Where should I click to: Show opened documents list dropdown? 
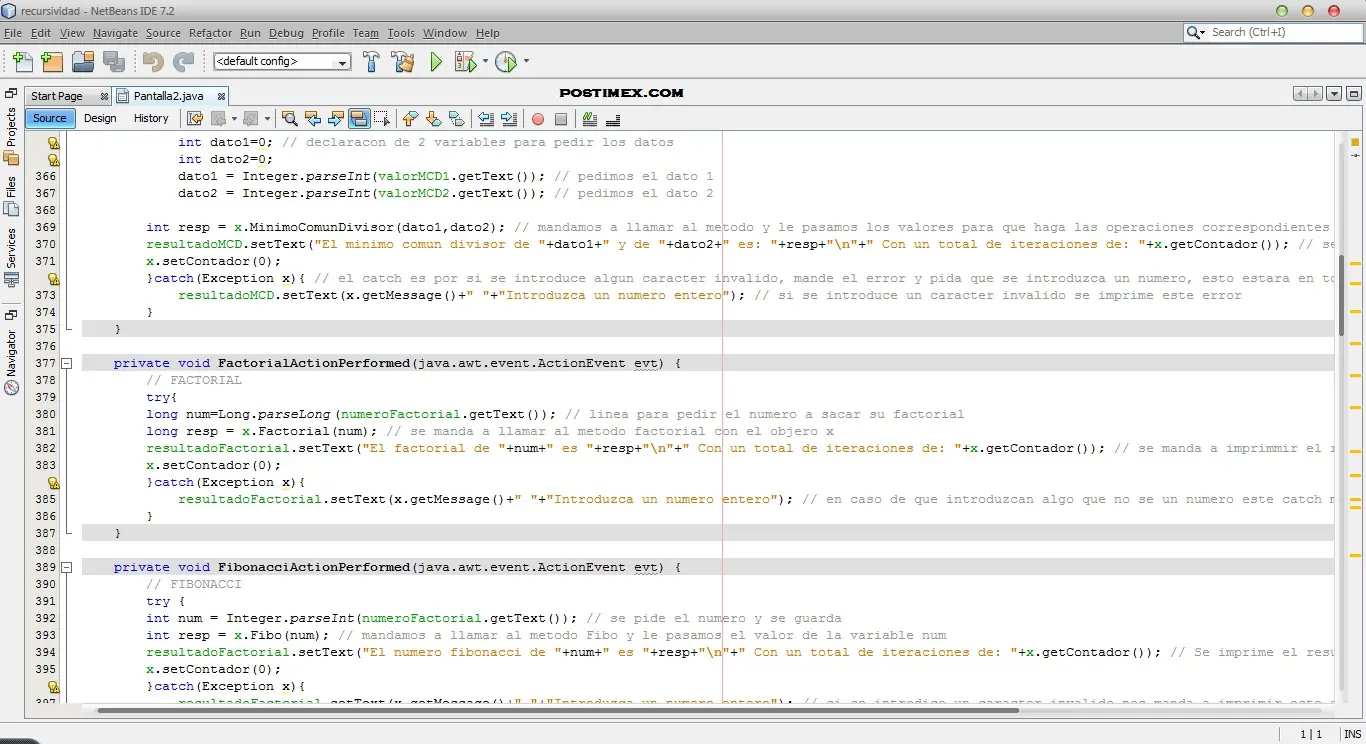point(1334,94)
